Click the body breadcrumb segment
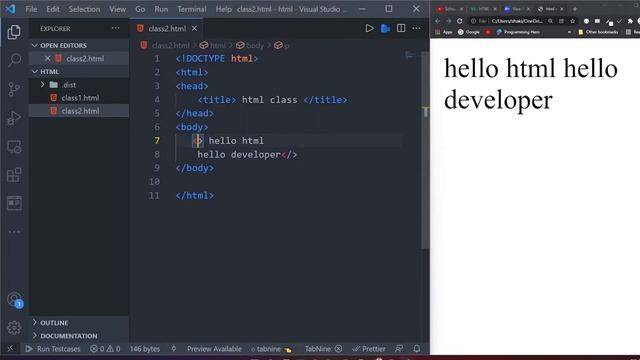Viewport: 640px width, 360px height. tap(251, 45)
